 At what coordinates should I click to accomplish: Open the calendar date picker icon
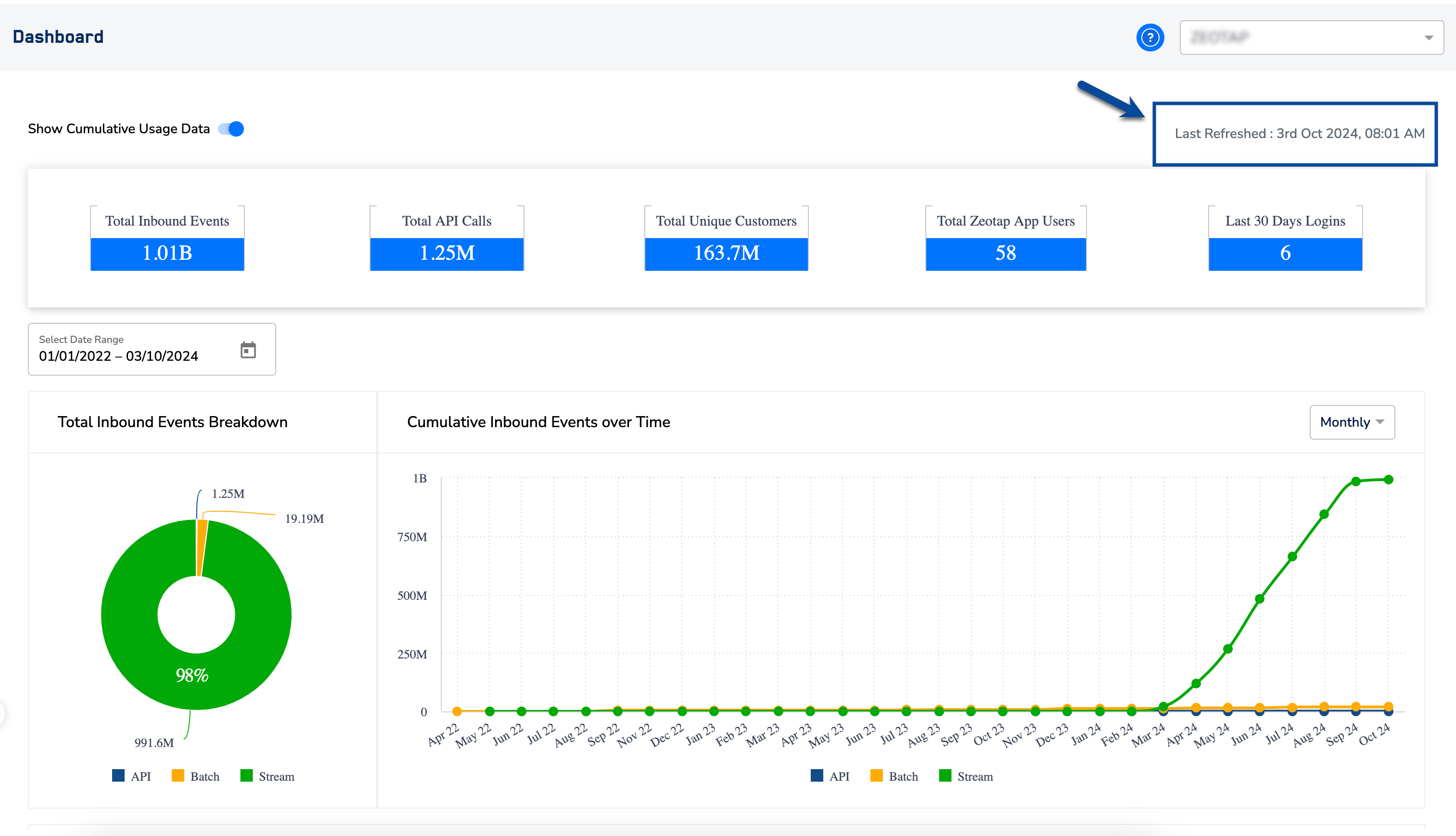coord(248,350)
